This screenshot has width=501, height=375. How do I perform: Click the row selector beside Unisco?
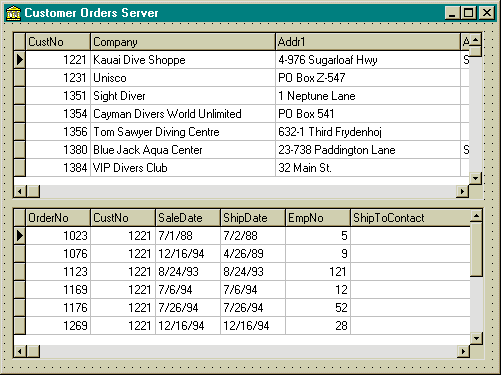click(x=20, y=78)
